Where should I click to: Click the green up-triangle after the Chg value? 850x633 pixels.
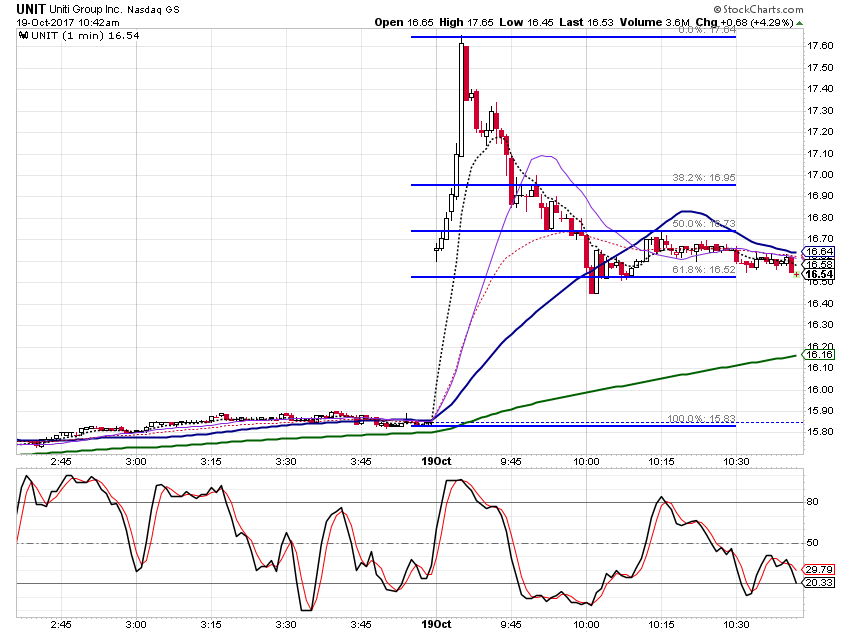tap(800, 23)
